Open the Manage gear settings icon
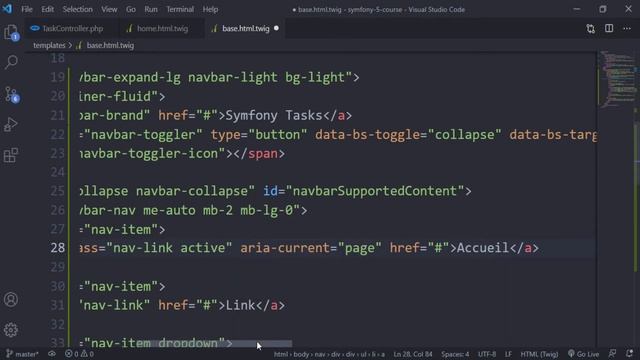The width and height of the screenshot is (640, 360). 11,330
